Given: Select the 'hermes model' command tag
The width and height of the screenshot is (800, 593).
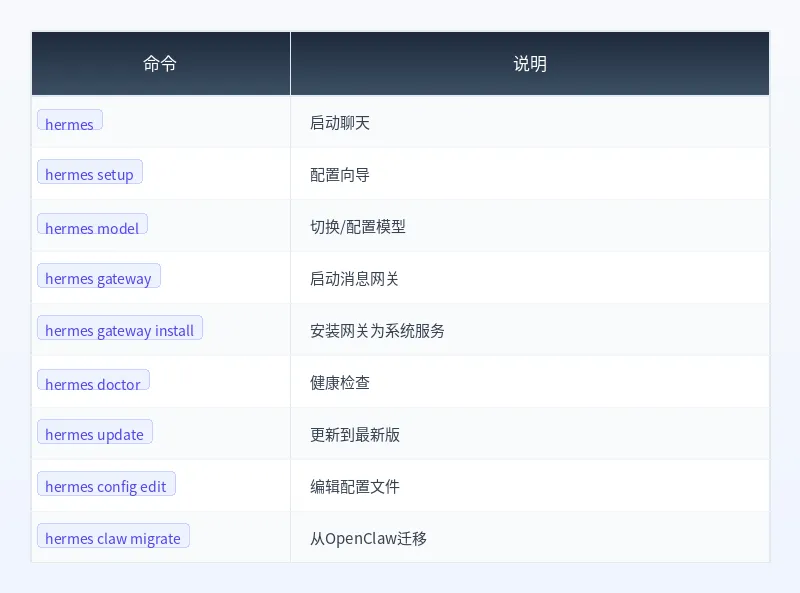Looking at the screenshot, I should (92, 225).
